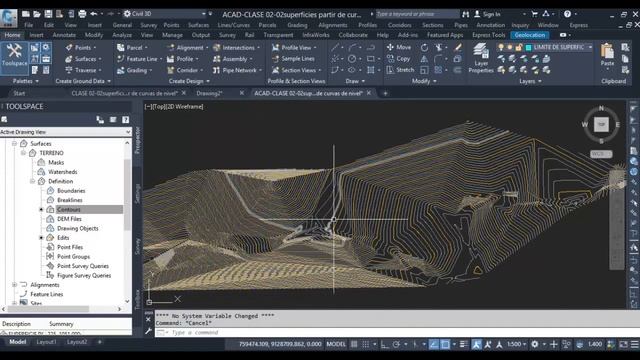Open Toolspace help icon
The image size is (640, 360).
click(126, 120)
